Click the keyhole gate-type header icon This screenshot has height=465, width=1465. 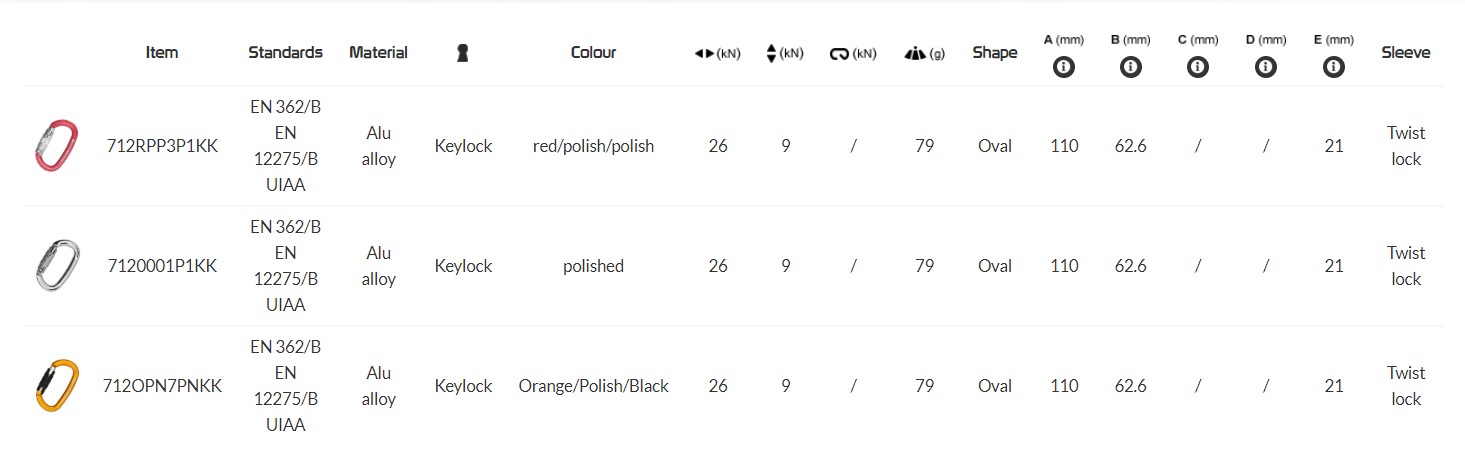click(x=462, y=53)
